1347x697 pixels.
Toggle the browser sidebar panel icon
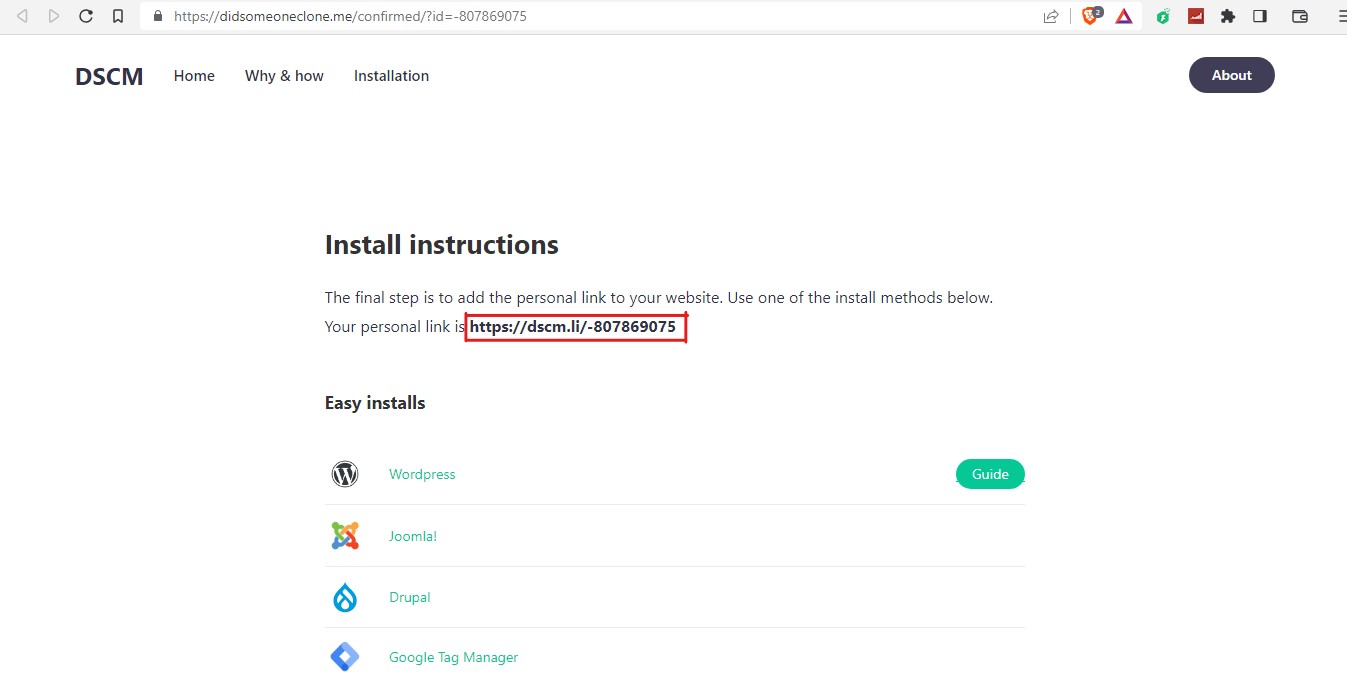[x=1260, y=16]
